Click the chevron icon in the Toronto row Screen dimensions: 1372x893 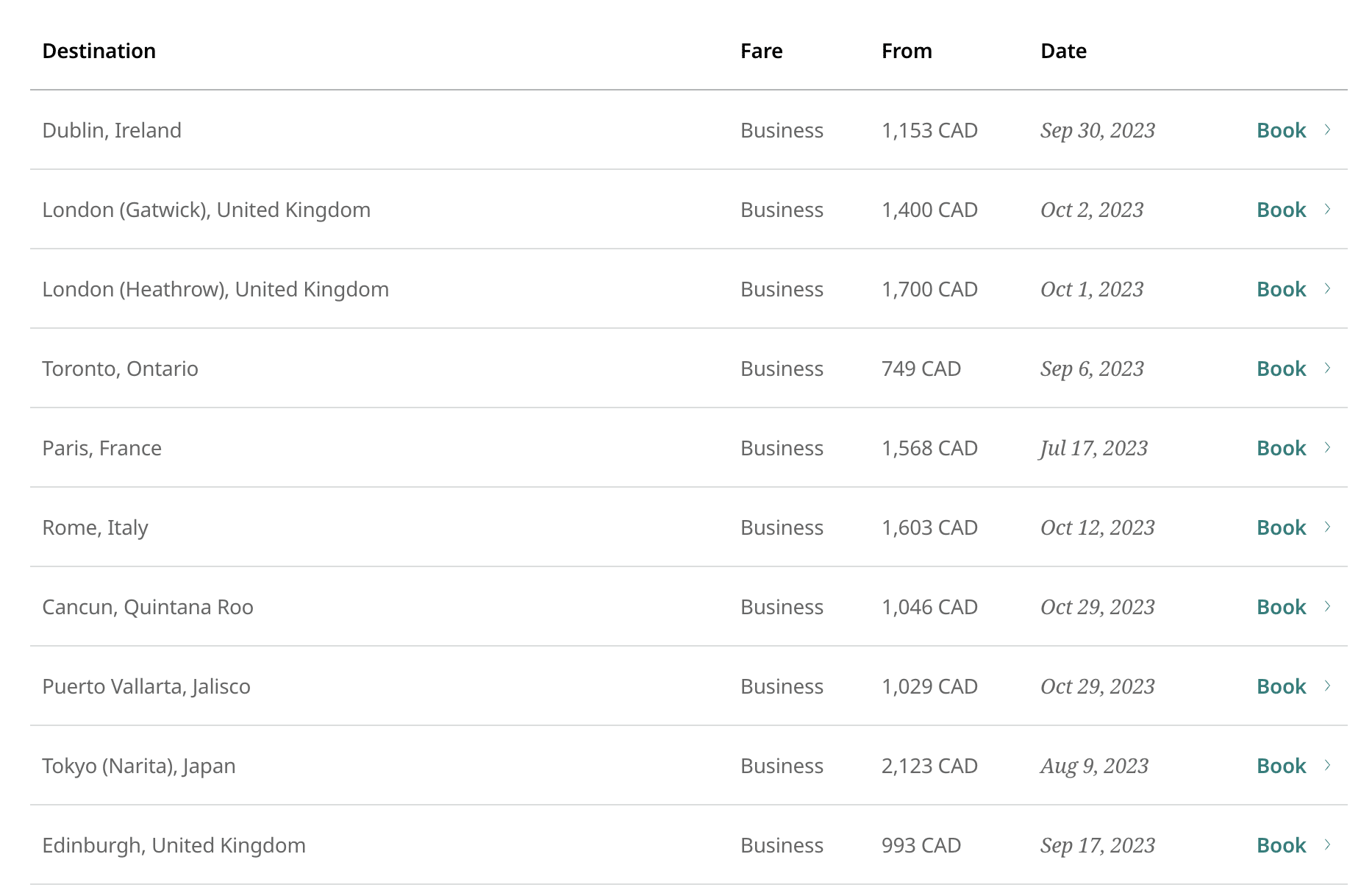point(1327,369)
